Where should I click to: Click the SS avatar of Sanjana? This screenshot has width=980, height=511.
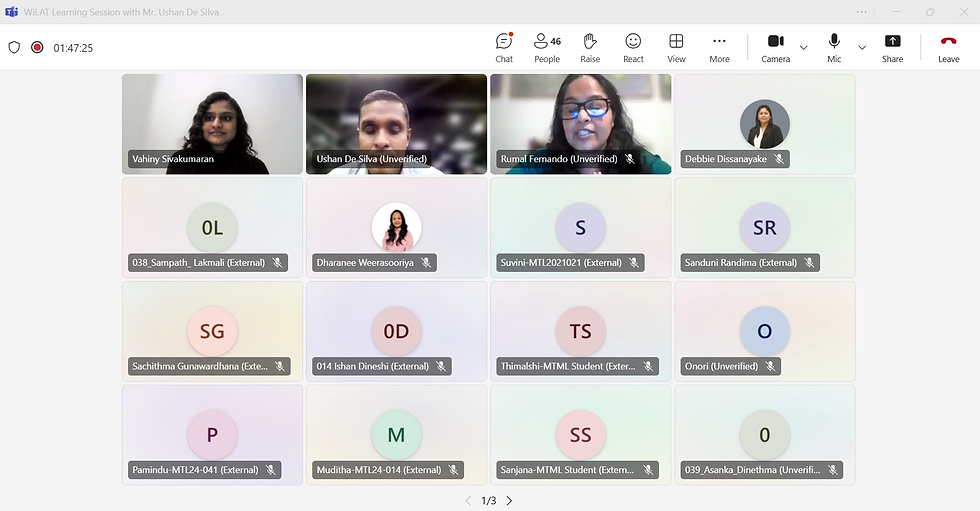point(581,435)
